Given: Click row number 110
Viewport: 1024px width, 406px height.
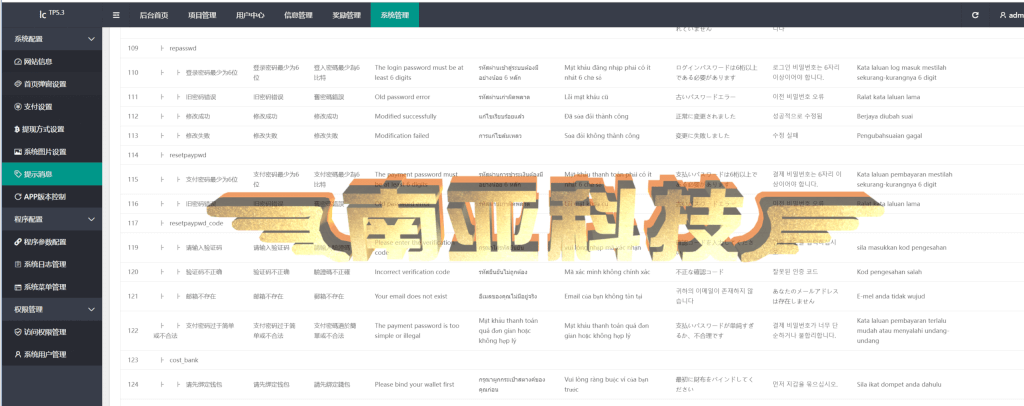Looking at the screenshot, I should [133, 72].
